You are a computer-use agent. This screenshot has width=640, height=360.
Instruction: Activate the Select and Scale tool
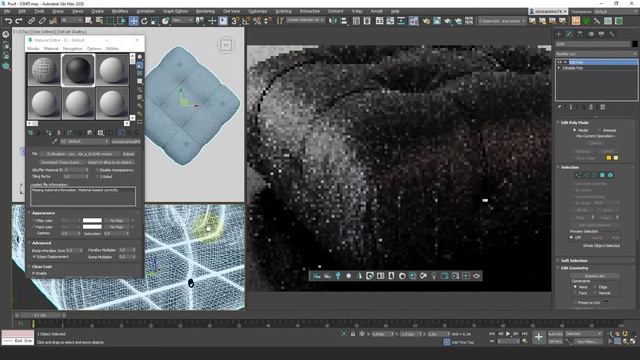tap(155, 20)
